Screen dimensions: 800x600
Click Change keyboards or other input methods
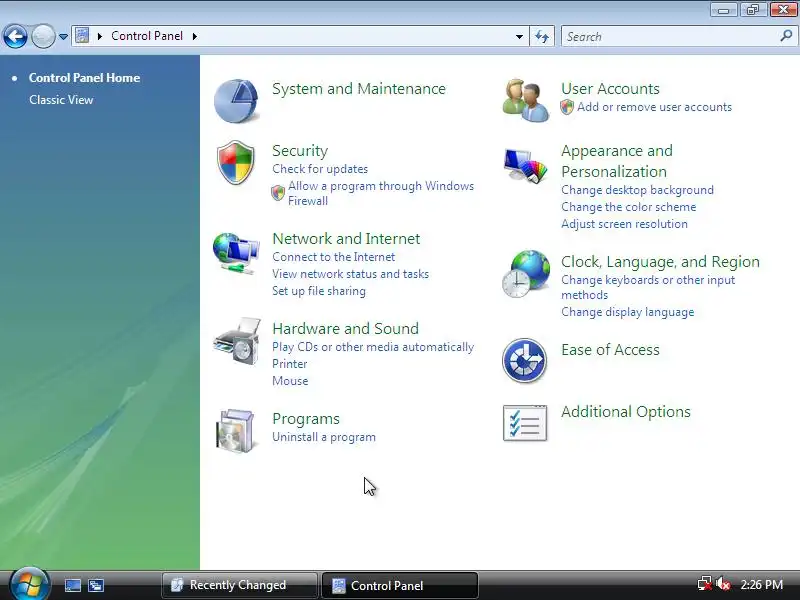point(648,287)
